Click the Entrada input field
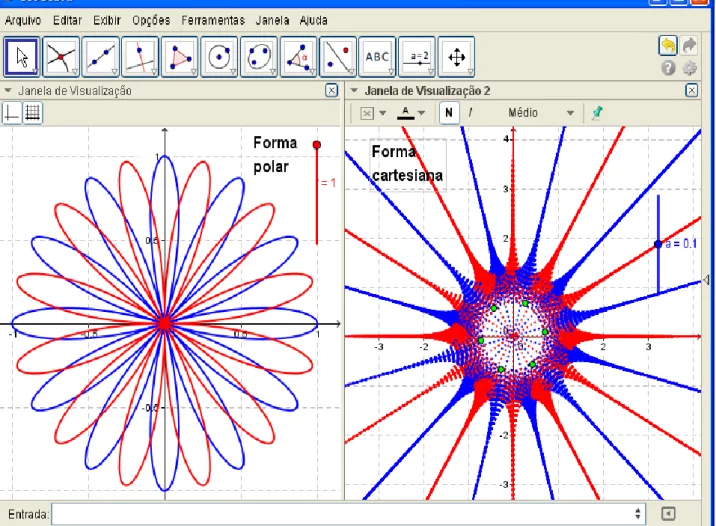The image size is (716, 526). (348, 514)
